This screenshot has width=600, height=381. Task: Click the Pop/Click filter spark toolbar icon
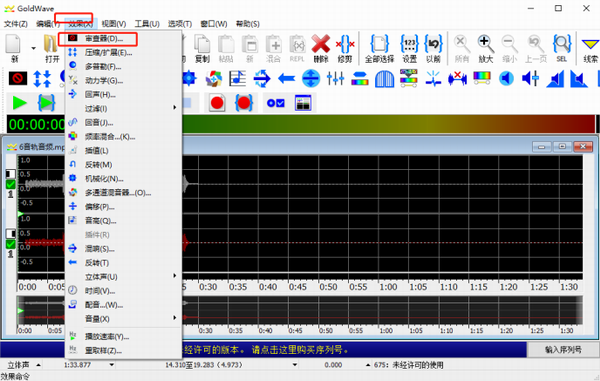pos(433,78)
